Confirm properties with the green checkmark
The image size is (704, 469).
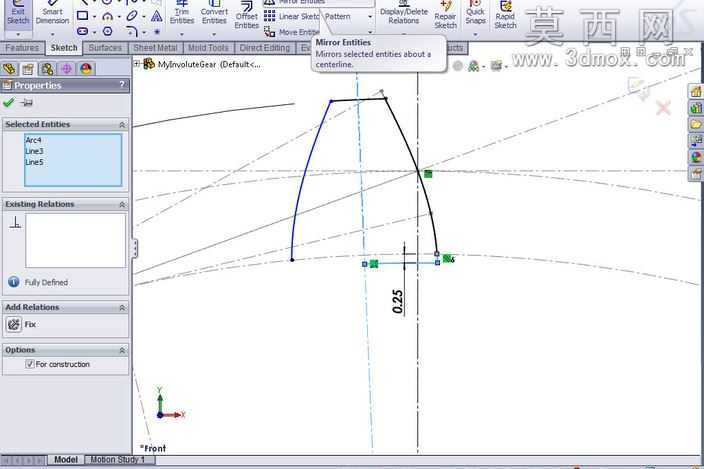[x=8, y=103]
